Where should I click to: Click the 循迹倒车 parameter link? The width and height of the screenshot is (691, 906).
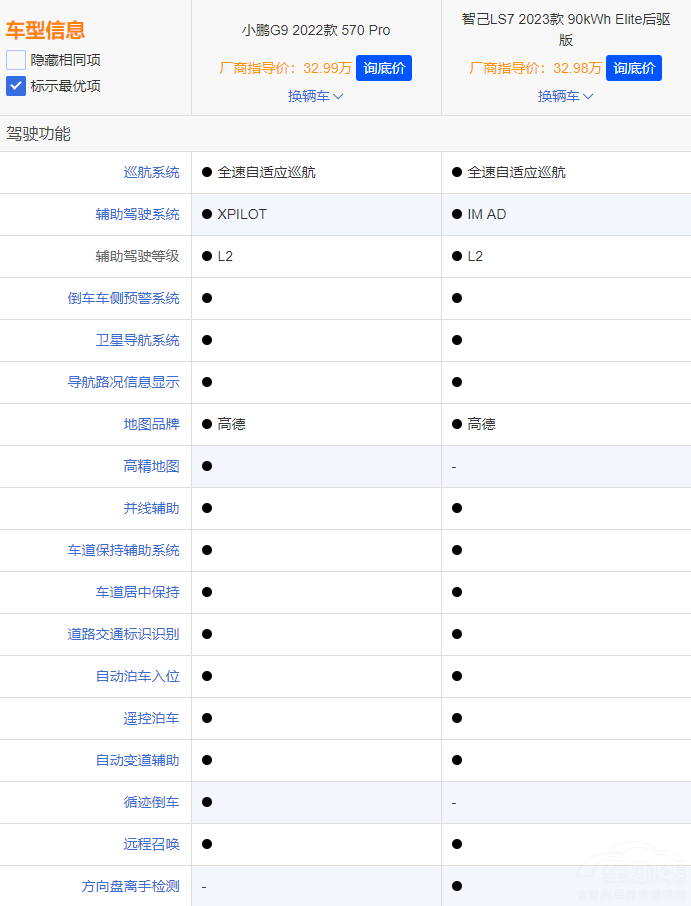click(151, 802)
